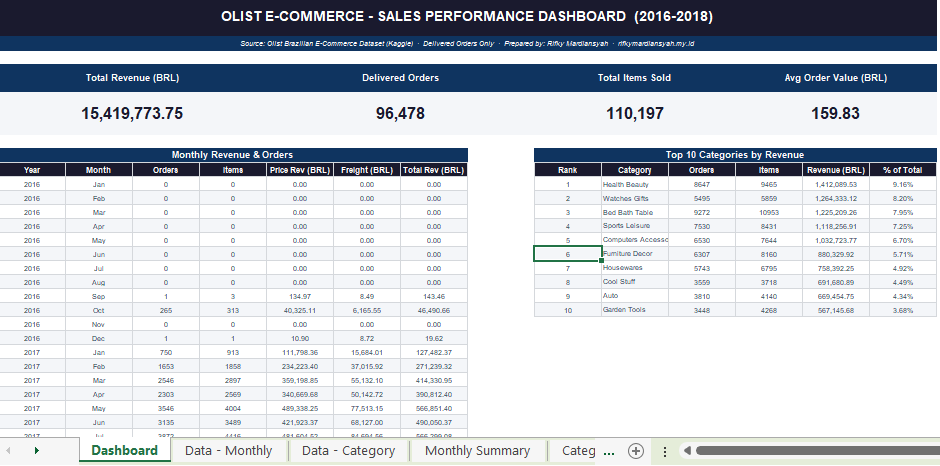The width and height of the screenshot is (940, 466).
Task: Select the 77,513.15 freight cell
Action: point(367,408)
